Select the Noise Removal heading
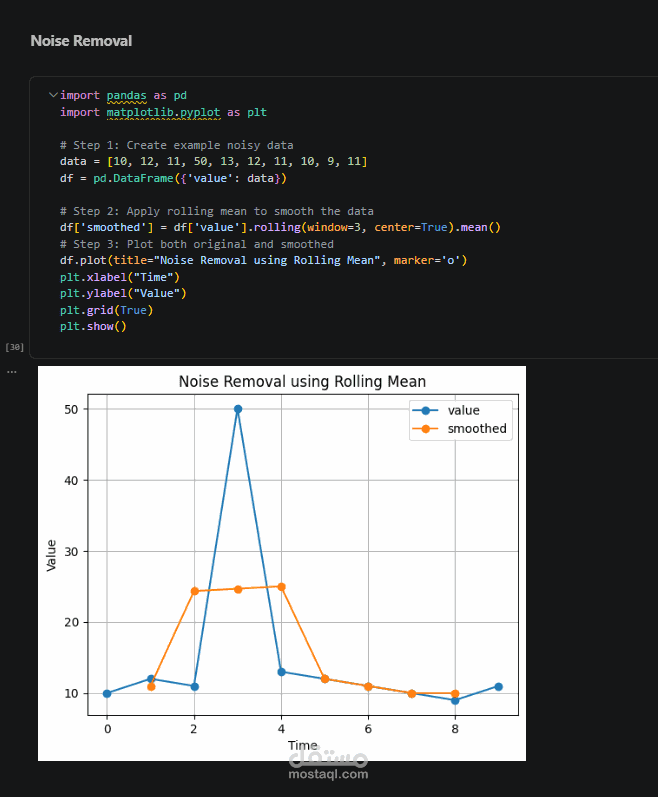 click(81, 41)
